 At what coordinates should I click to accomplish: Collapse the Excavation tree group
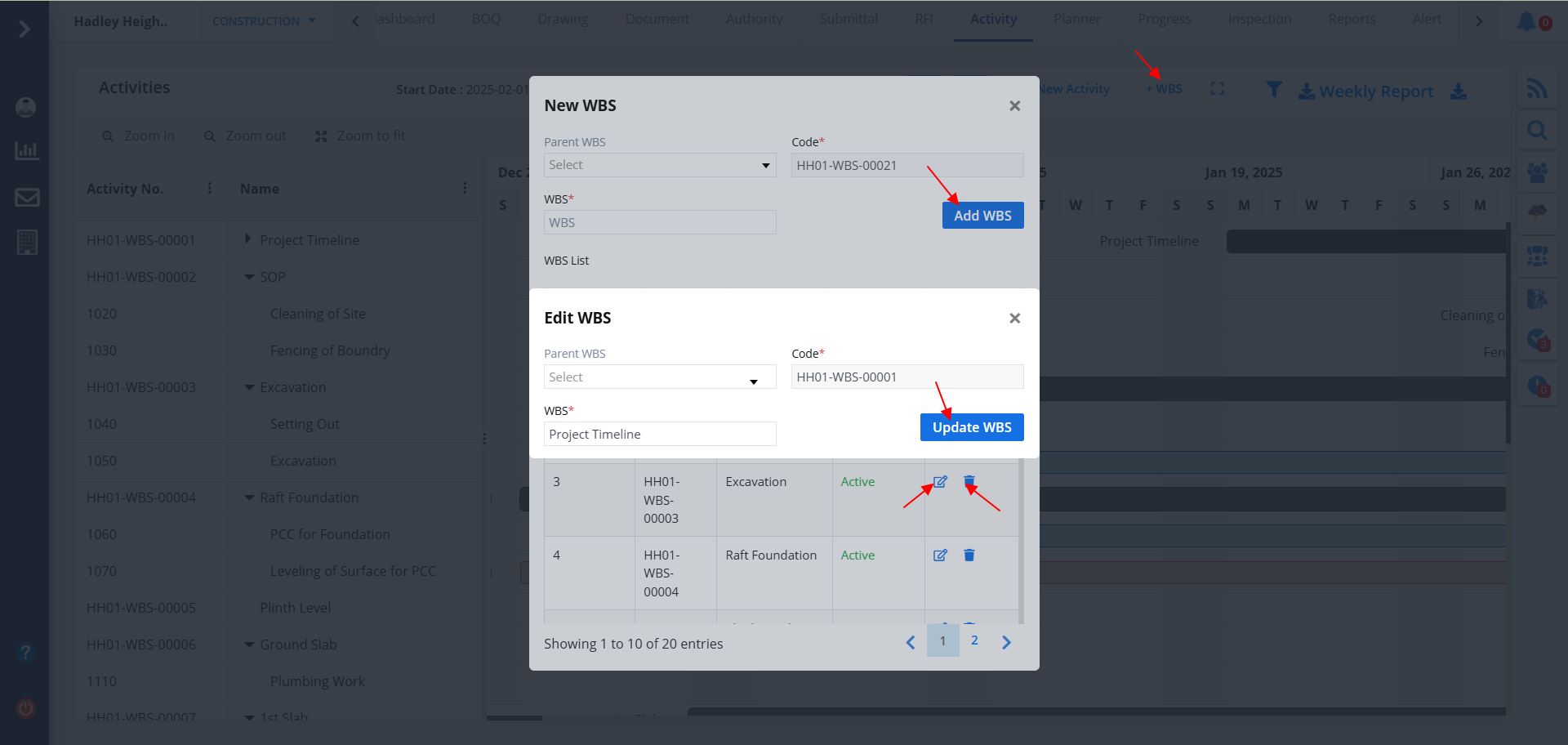(249, 387)
